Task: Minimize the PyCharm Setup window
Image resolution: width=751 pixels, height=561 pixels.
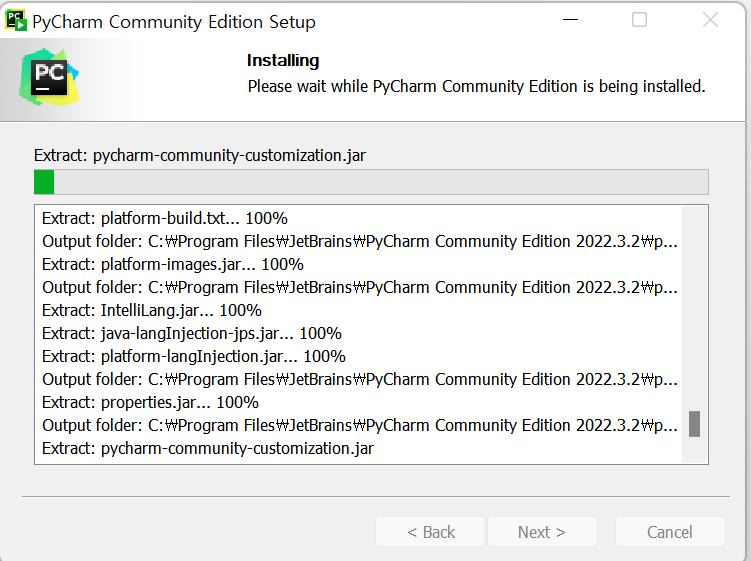Action: 570,20
